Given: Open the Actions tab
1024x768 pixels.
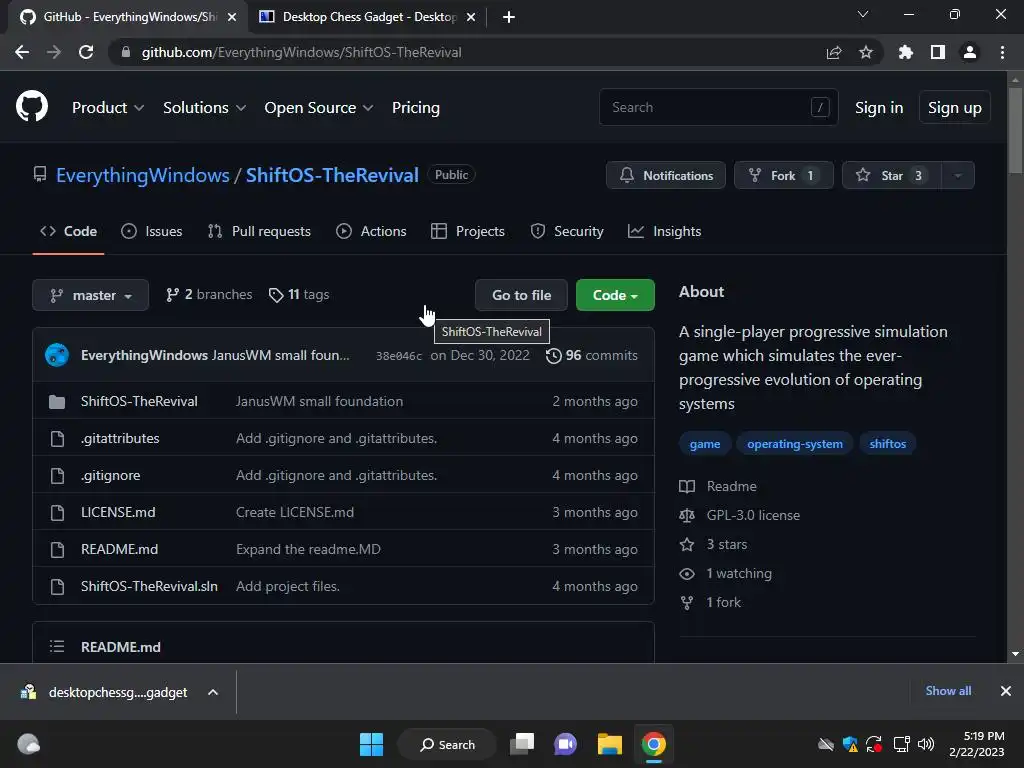Looking at the screenshot, I should 371,231.
